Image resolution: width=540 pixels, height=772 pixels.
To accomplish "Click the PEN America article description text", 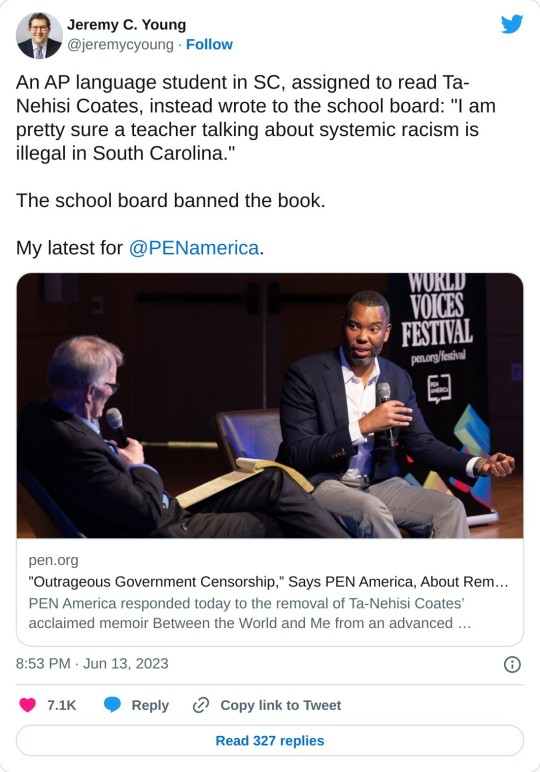I will (x=250, y=613).
